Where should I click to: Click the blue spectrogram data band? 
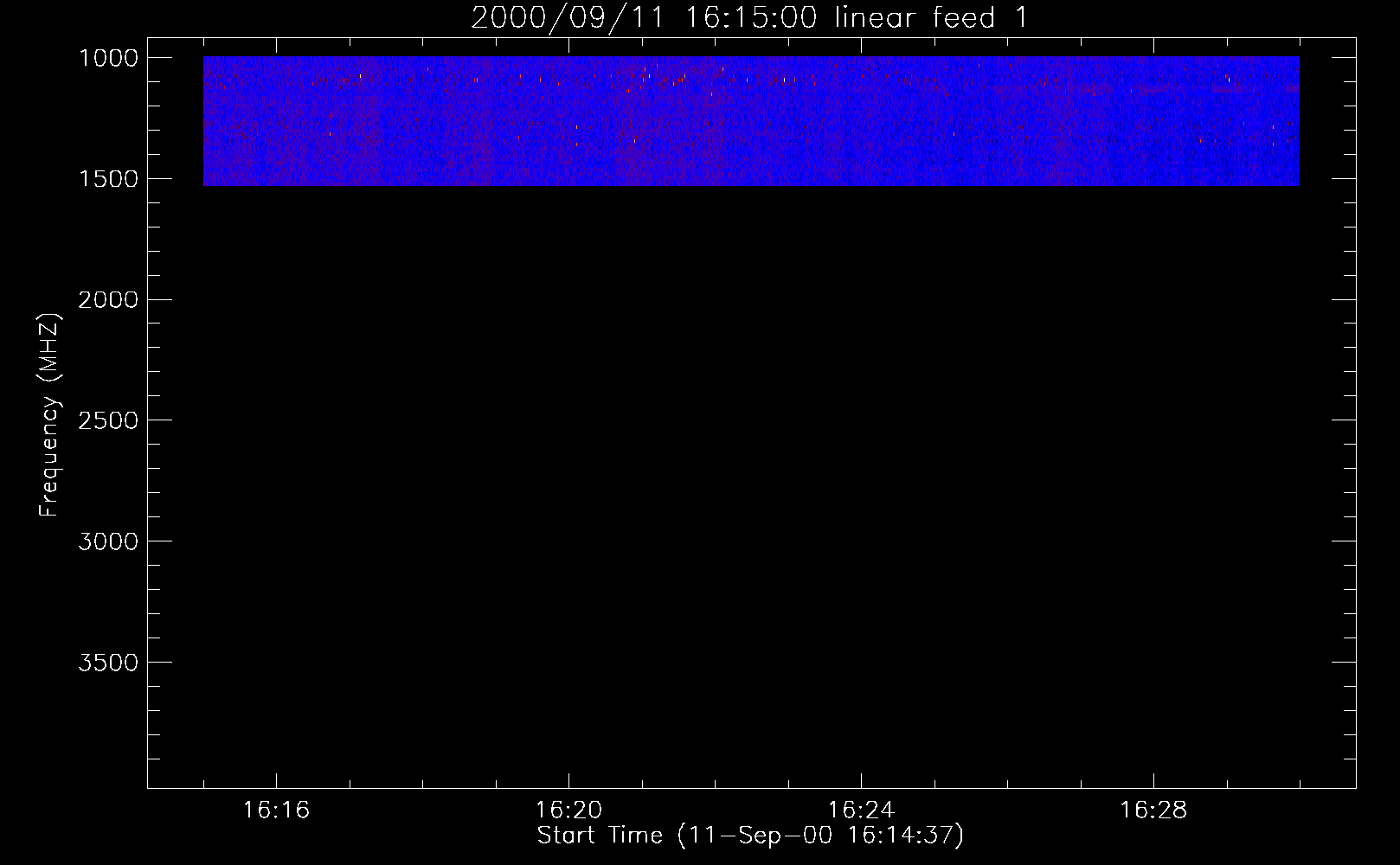(751, 121)
